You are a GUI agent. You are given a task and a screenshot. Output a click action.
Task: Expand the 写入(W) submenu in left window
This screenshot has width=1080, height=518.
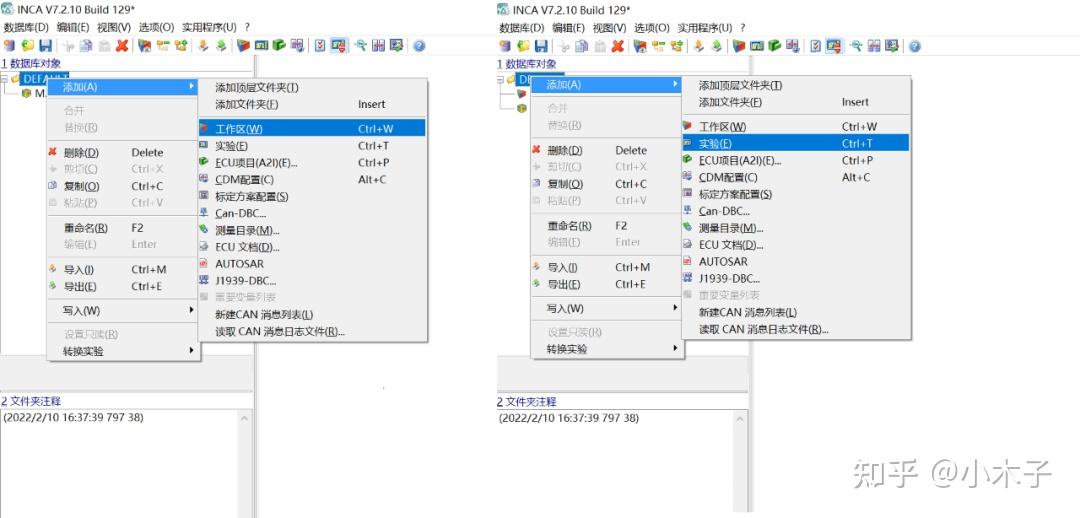124,311
